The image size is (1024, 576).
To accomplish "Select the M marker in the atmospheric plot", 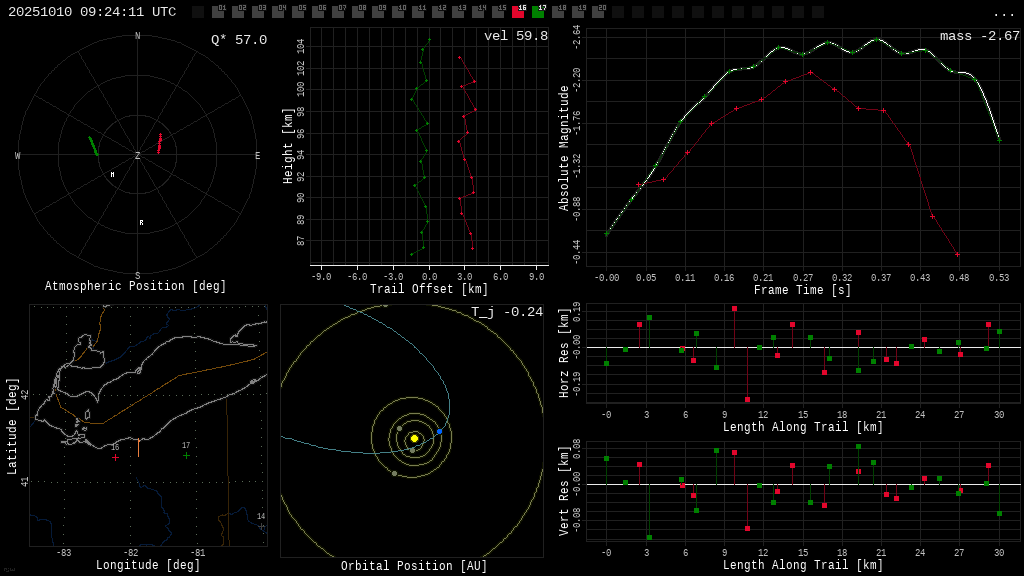I will [x=112, y=175].
